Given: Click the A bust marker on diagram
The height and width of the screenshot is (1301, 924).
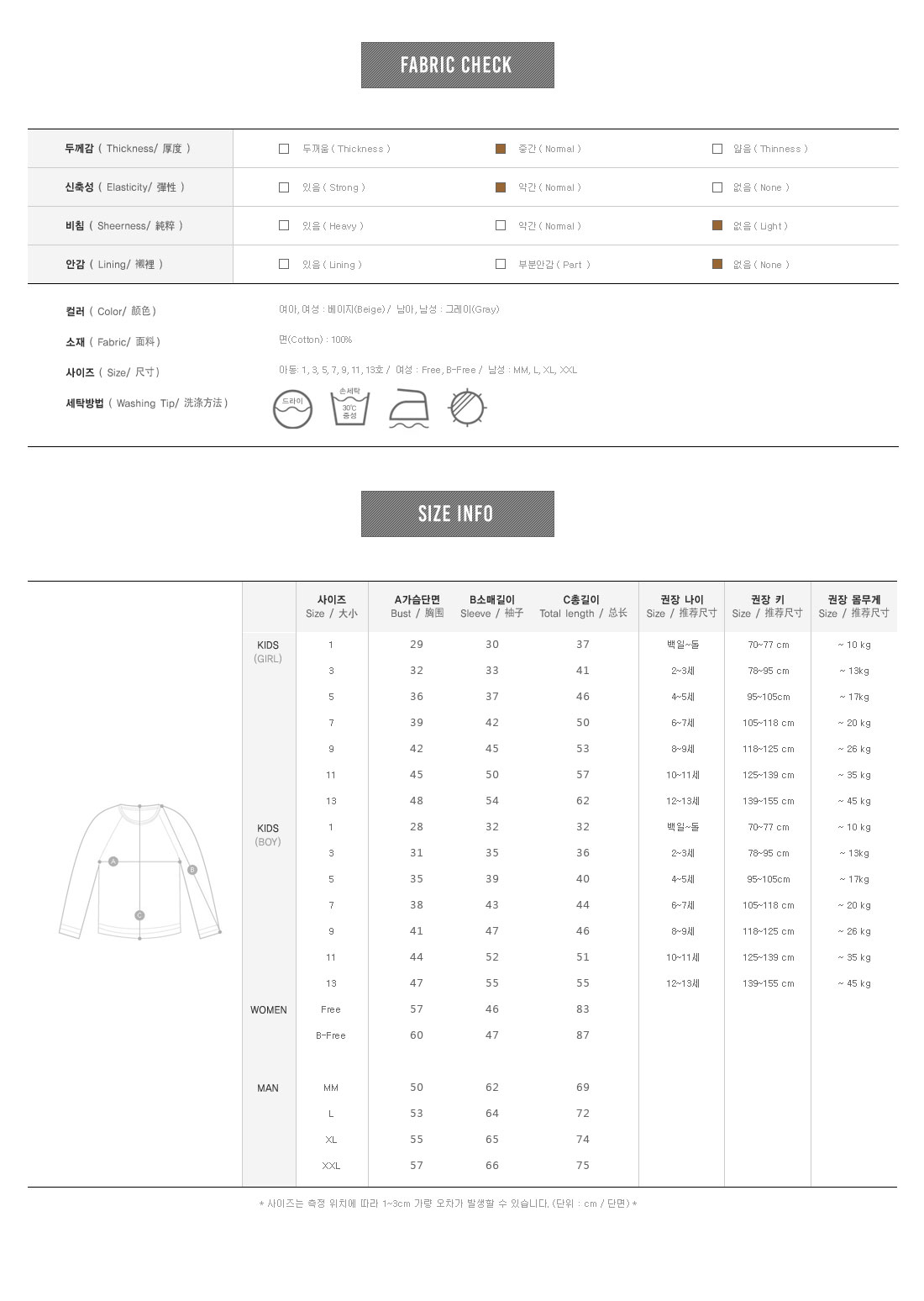Looking at the screenshot, I should point(113,861).
